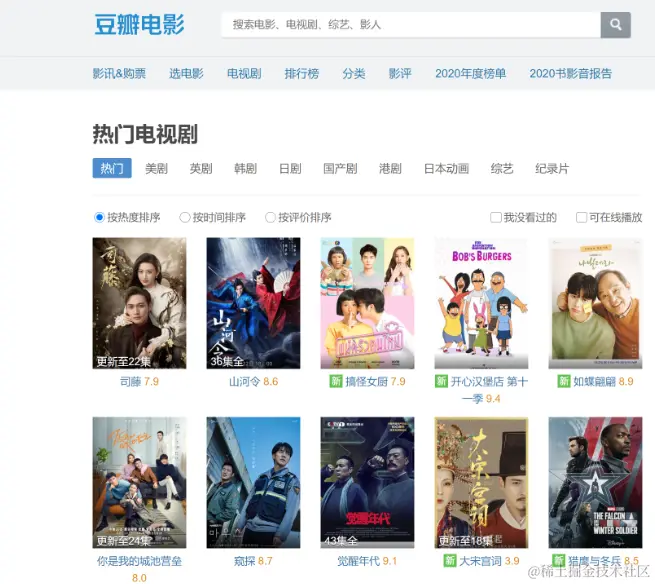Screen dimensions: 655x584
Task: Open the 纪录片 tab
Action: [552, 168]
